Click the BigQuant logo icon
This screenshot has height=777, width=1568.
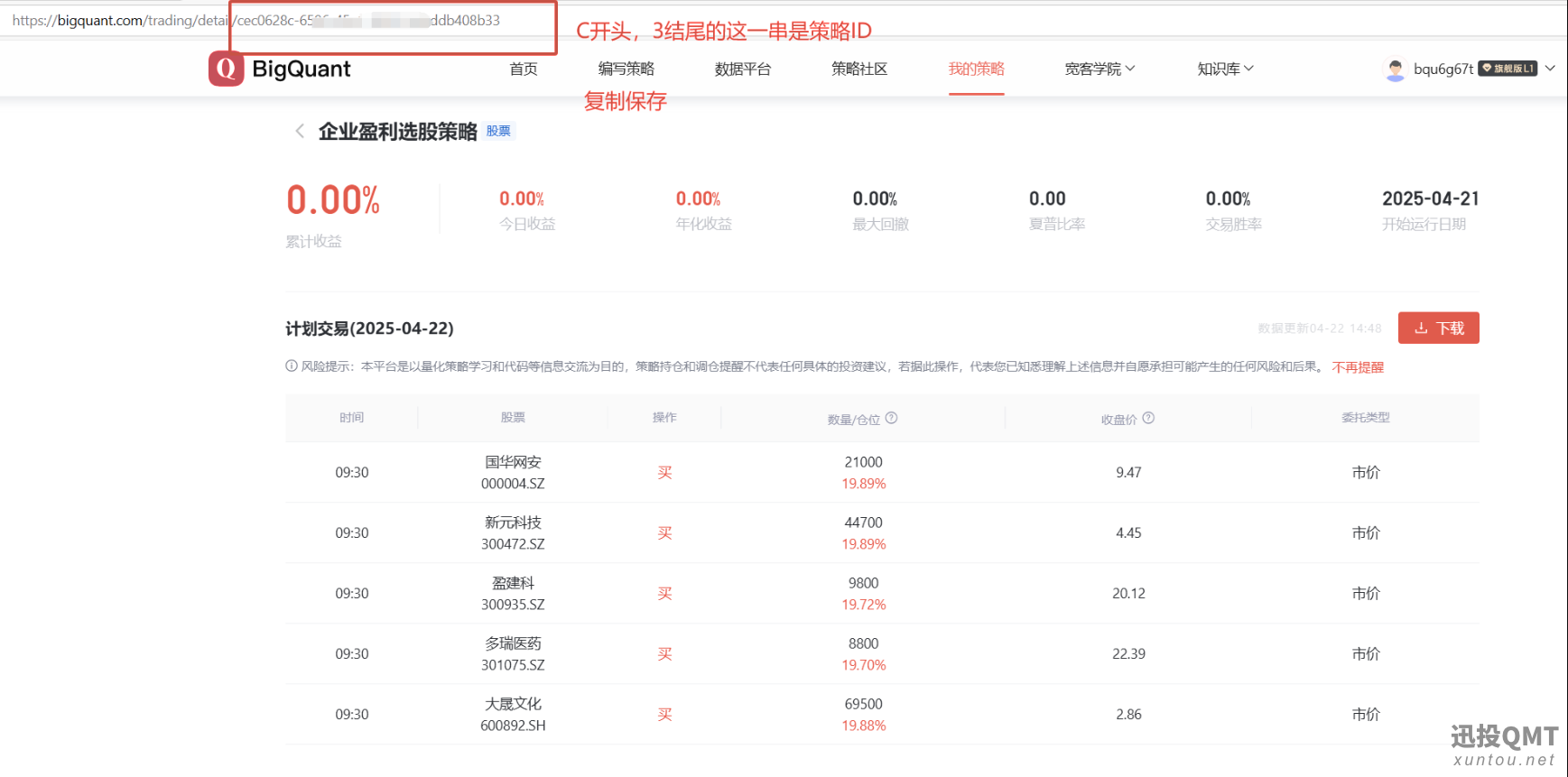pos(226,69)
